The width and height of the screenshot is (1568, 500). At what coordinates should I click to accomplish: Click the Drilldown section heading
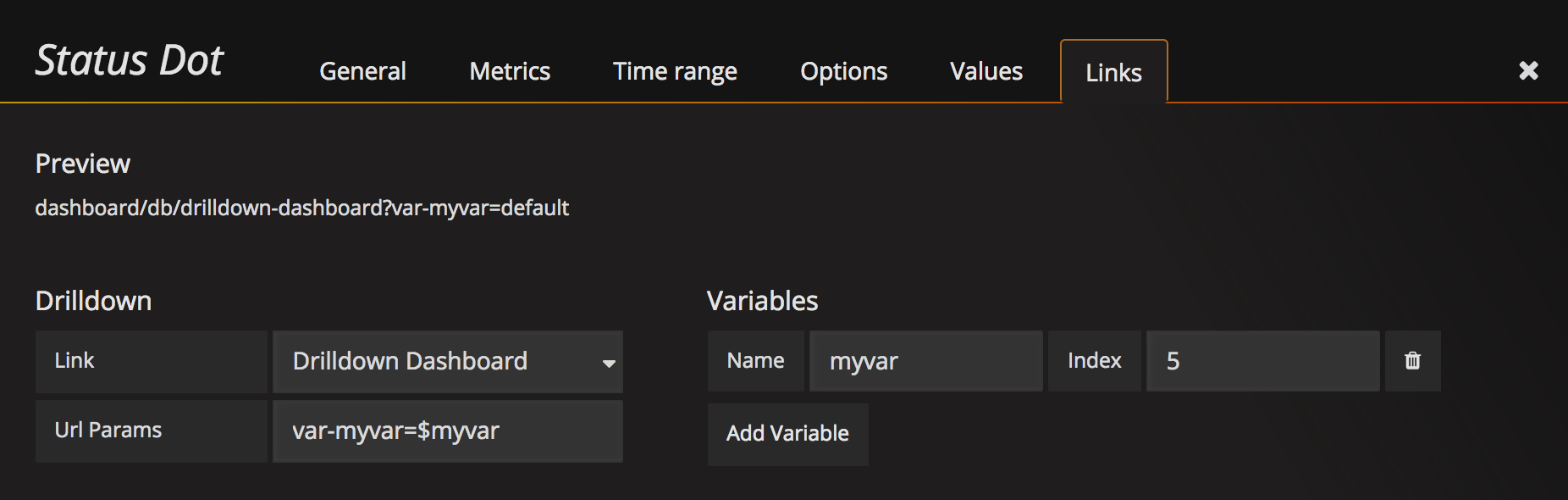click(93, 301)
